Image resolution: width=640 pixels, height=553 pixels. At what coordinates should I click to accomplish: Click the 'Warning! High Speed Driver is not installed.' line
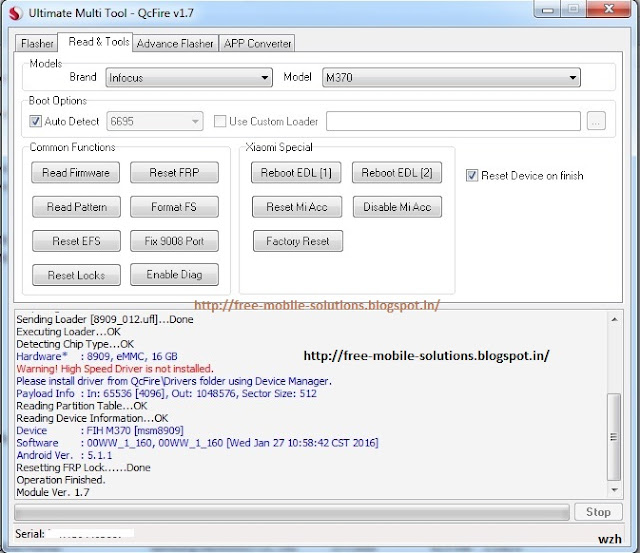tap(115, 369)
